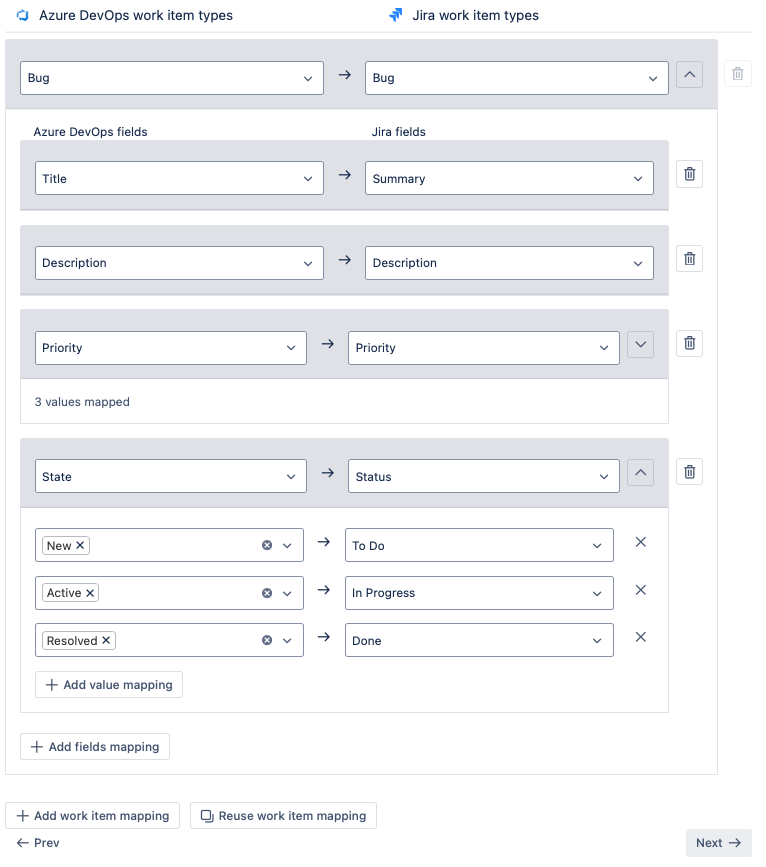Open the Jira Summary field dropdown

(x=509, y=179)
